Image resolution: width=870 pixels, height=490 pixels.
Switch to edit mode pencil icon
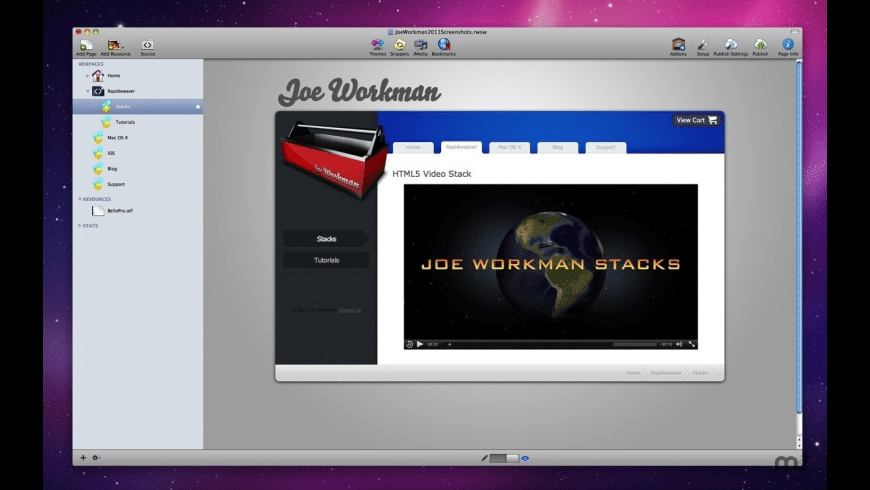[484, 458]
